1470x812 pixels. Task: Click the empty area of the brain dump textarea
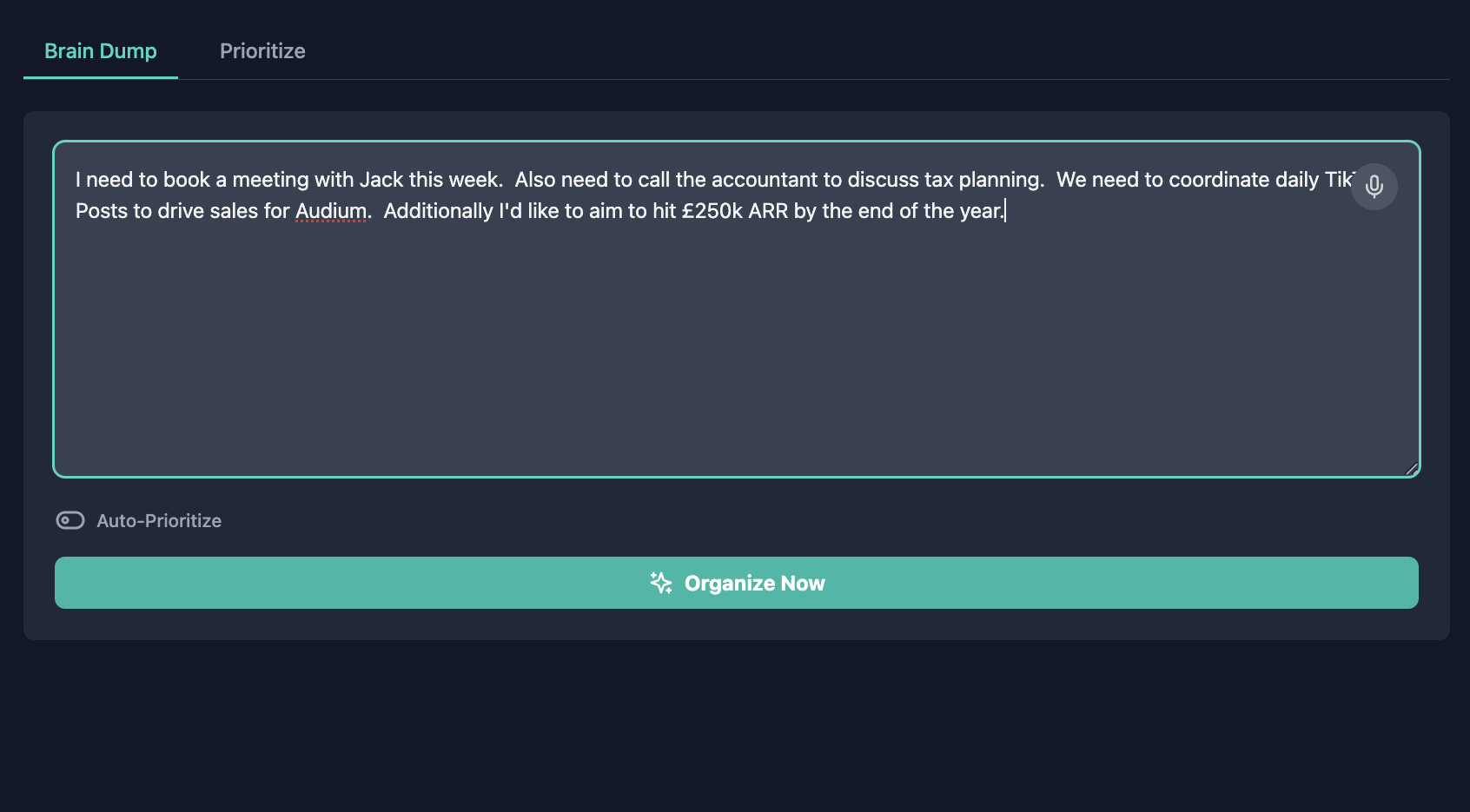point(735,347)
